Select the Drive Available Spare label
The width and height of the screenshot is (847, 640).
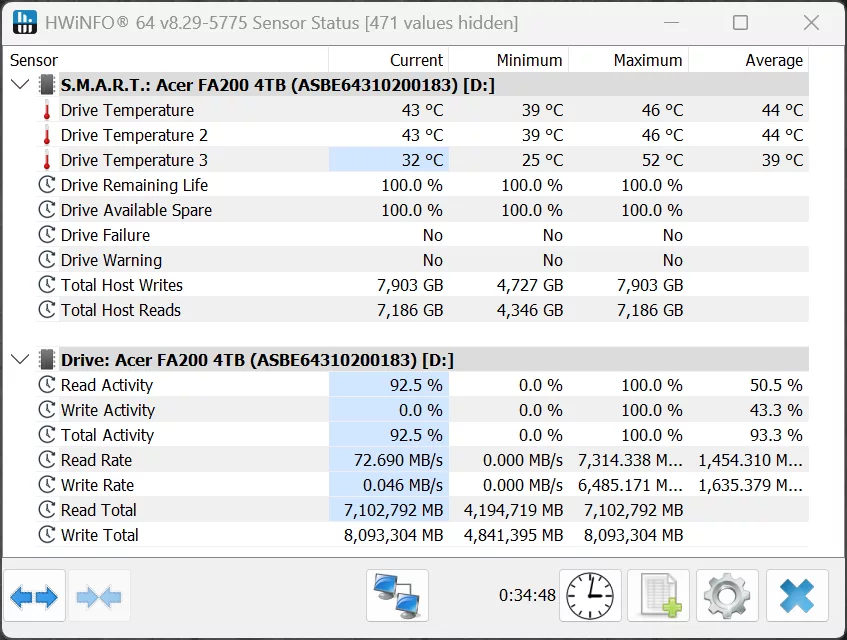click(136, 210)
